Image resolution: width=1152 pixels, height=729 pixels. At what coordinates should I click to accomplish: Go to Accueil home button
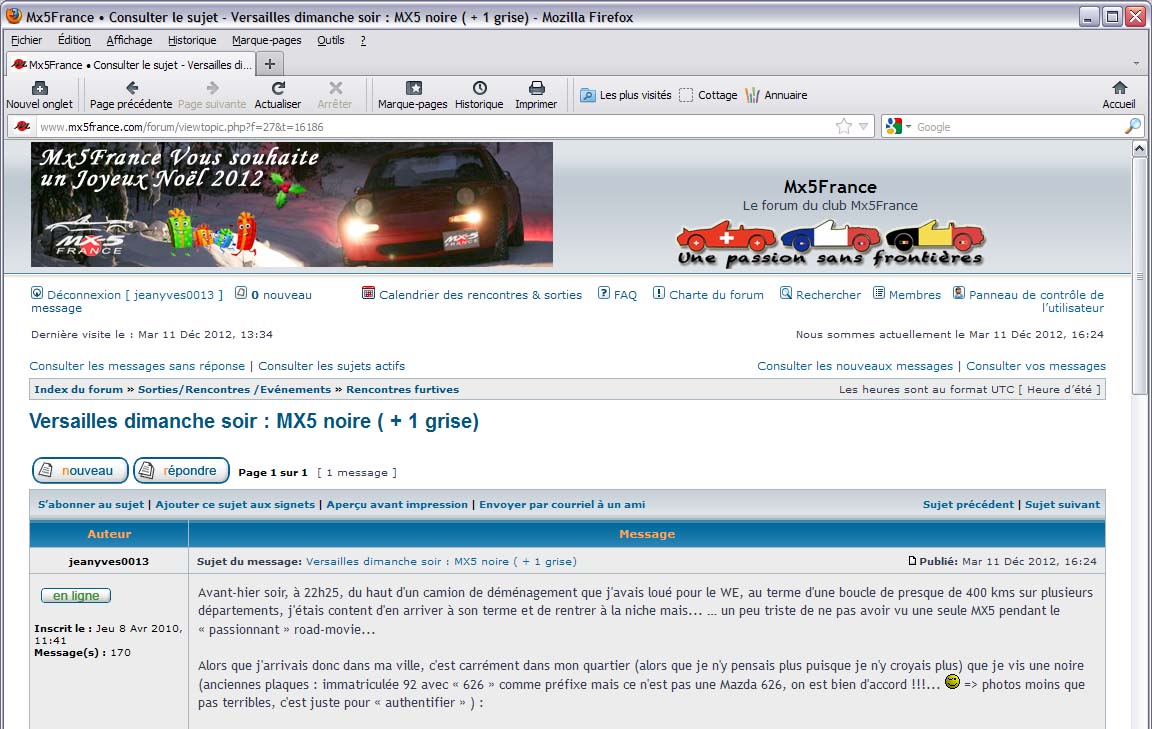(1119, 96)
